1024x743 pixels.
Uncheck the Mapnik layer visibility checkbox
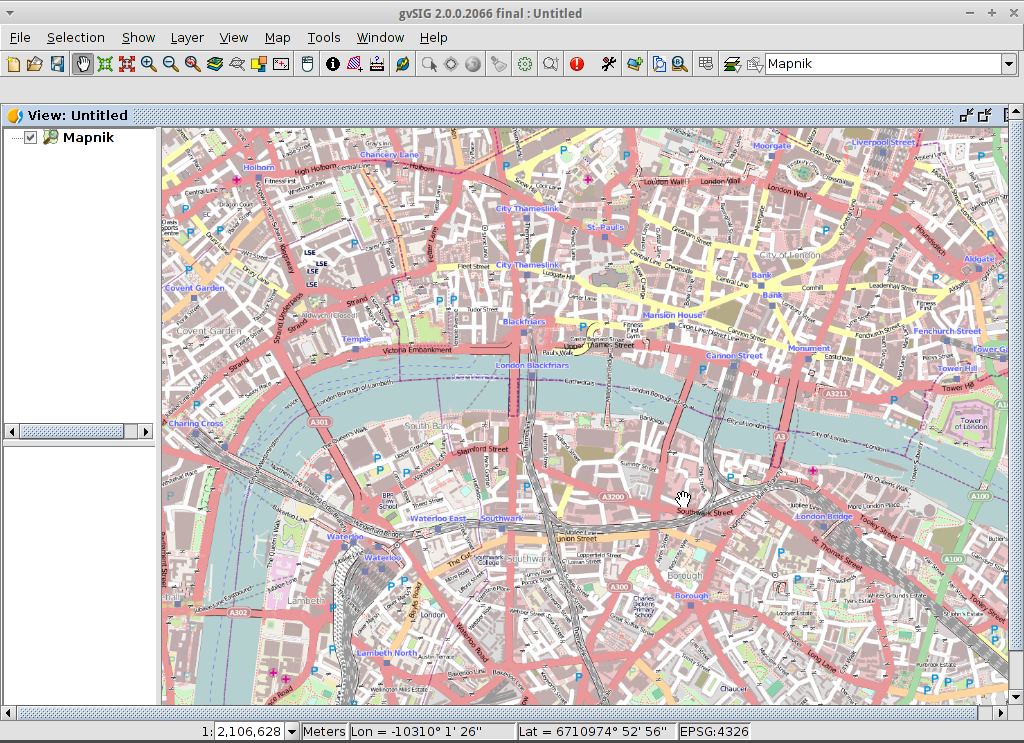31,137
